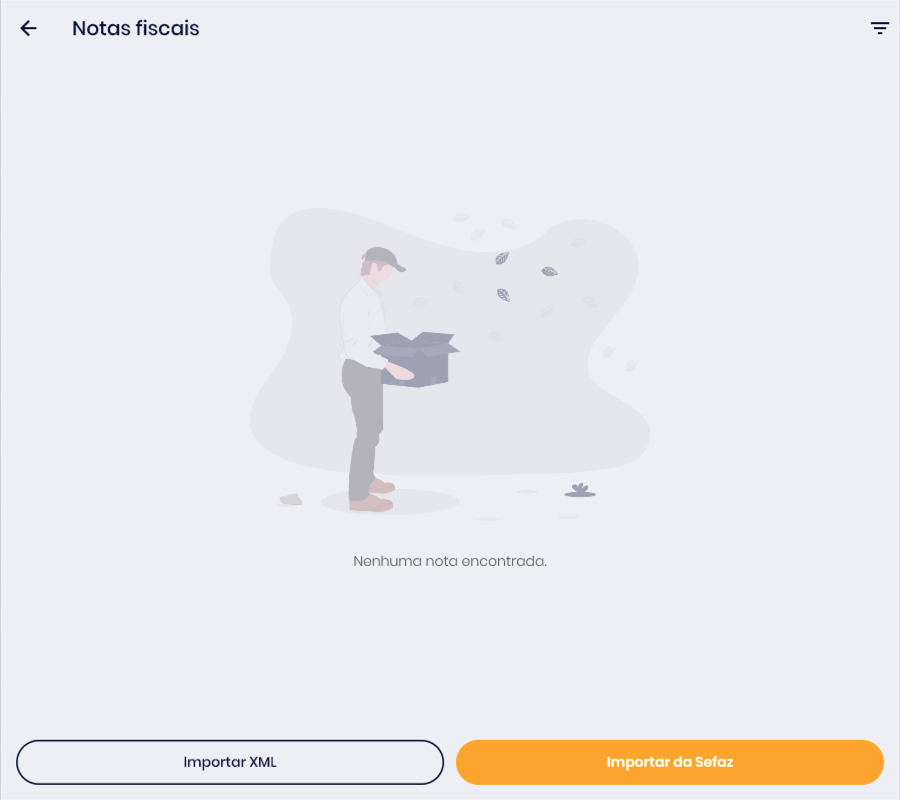Open the filter icon at top right
900x800 pixels.
pos(879,28)
